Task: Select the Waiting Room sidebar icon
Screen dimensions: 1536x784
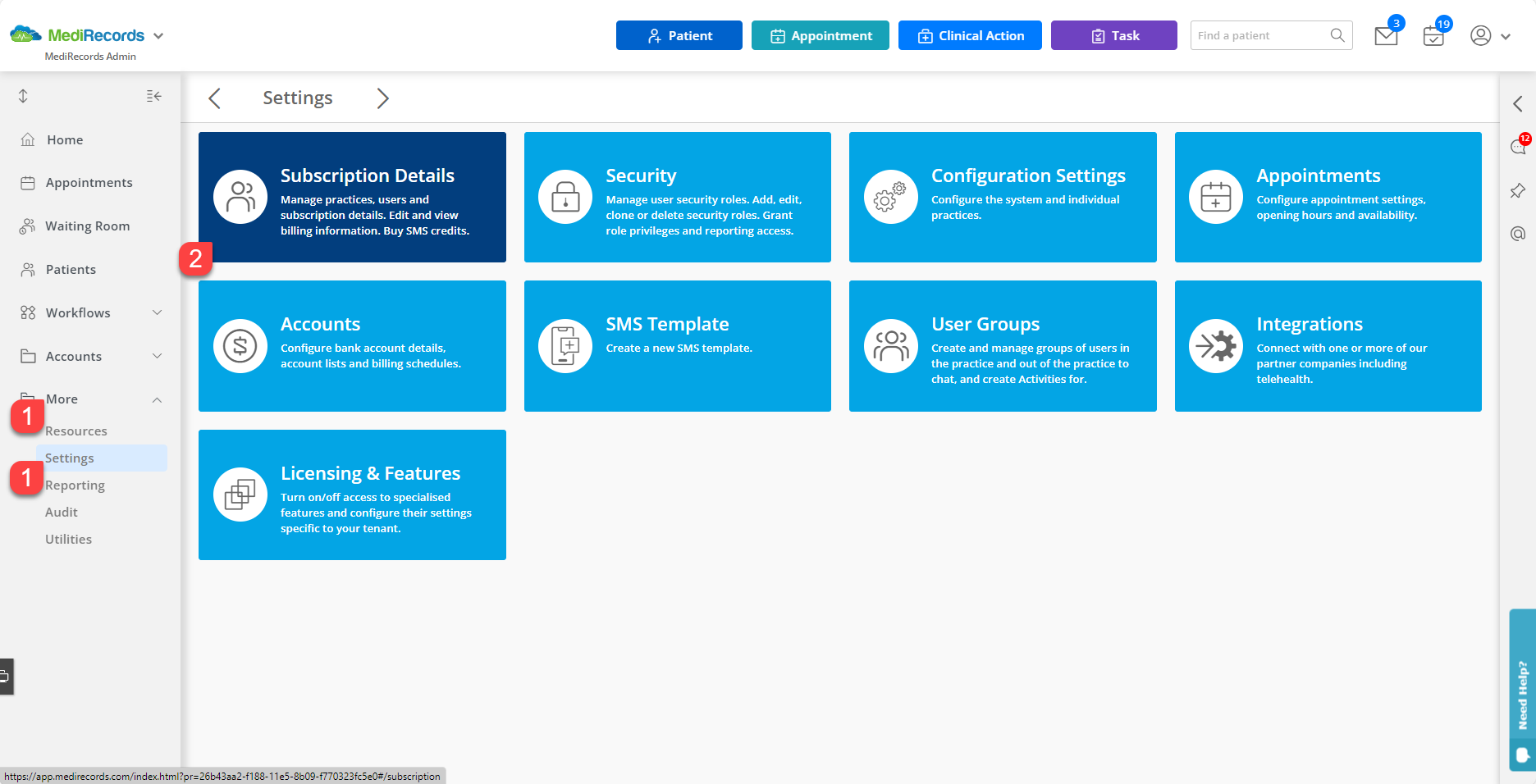Action: point(27,226)
